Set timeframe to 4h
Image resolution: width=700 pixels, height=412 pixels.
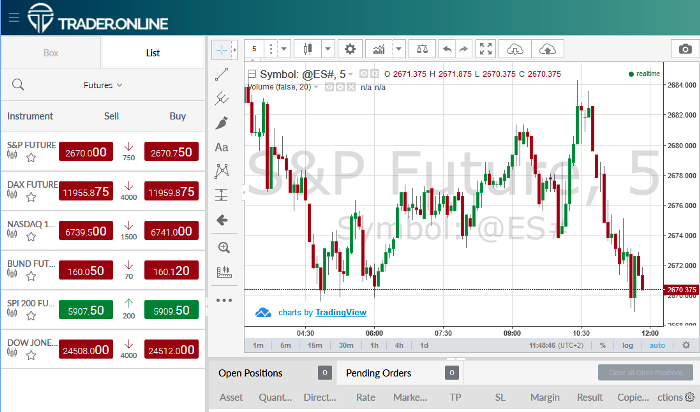399,345
